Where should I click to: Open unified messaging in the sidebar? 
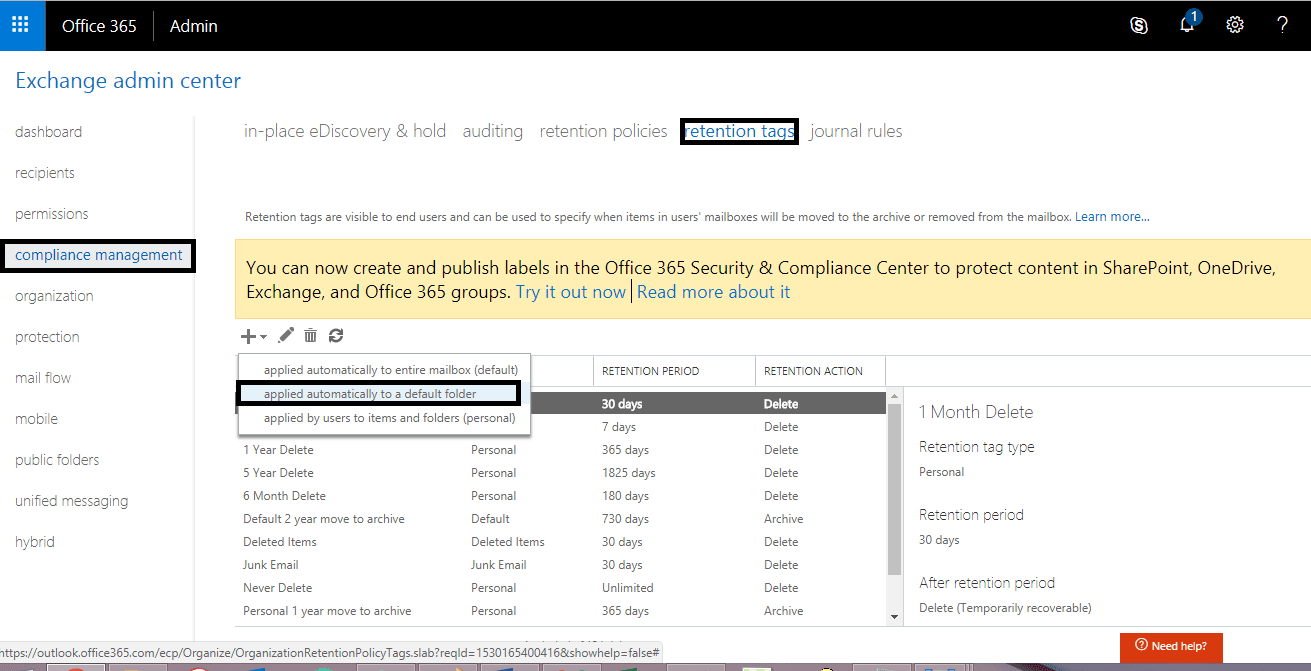72,501
